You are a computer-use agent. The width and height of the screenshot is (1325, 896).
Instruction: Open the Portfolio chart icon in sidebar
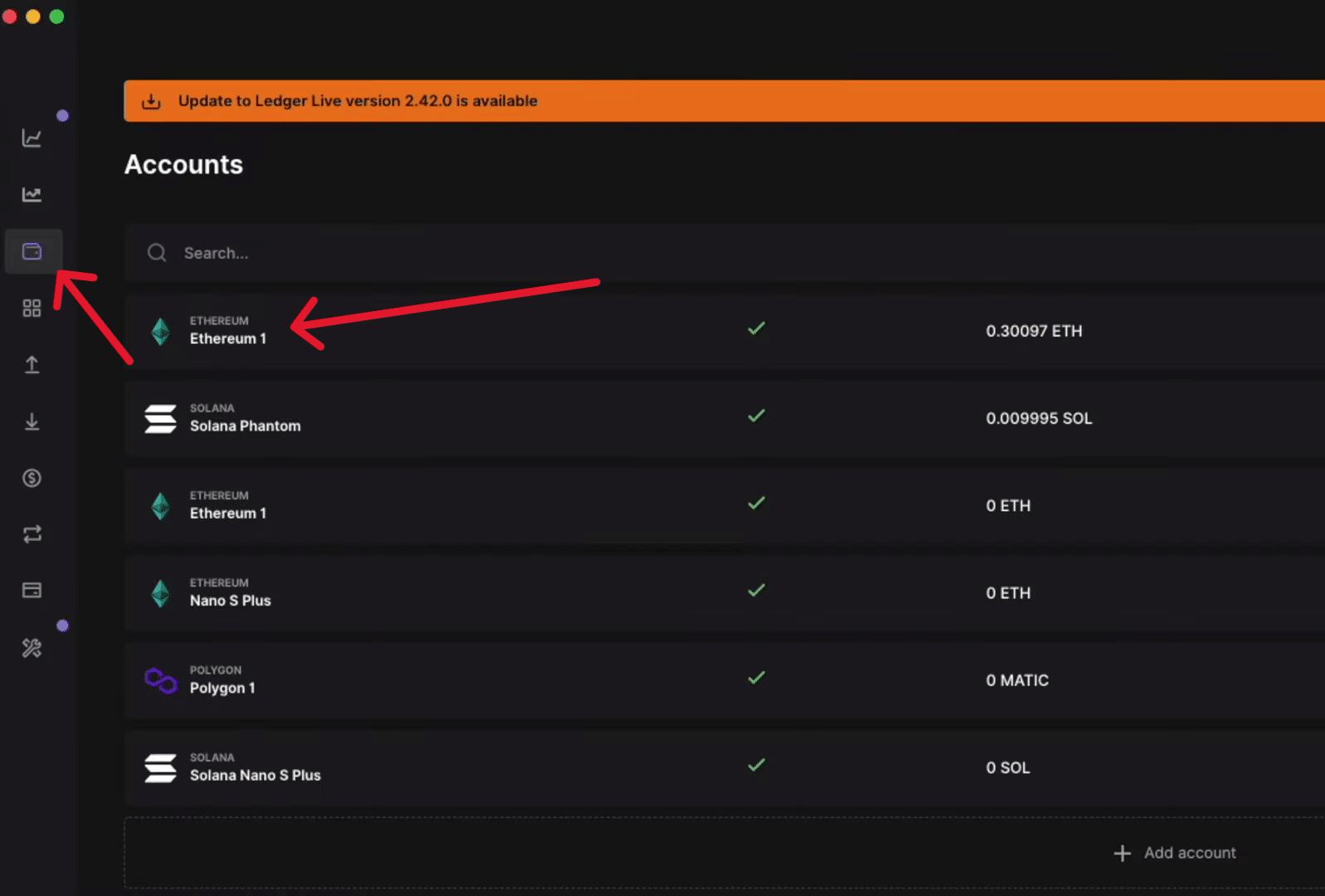click(32, 138)
